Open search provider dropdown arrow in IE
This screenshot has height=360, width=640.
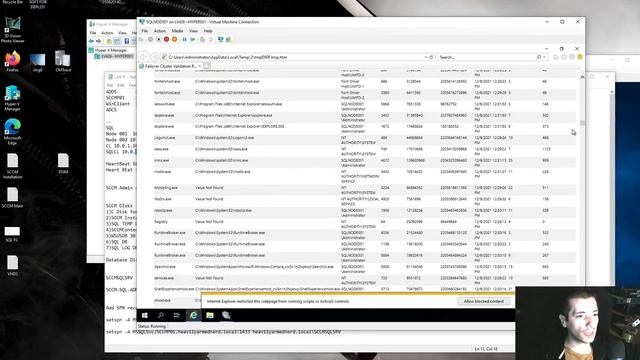point(544,57)
